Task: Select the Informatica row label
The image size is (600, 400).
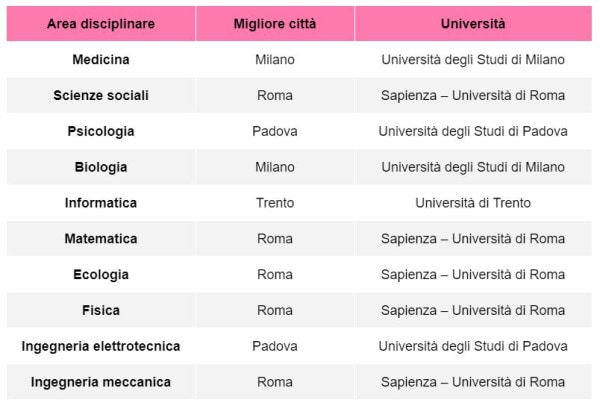Action: tap(101, 203)
